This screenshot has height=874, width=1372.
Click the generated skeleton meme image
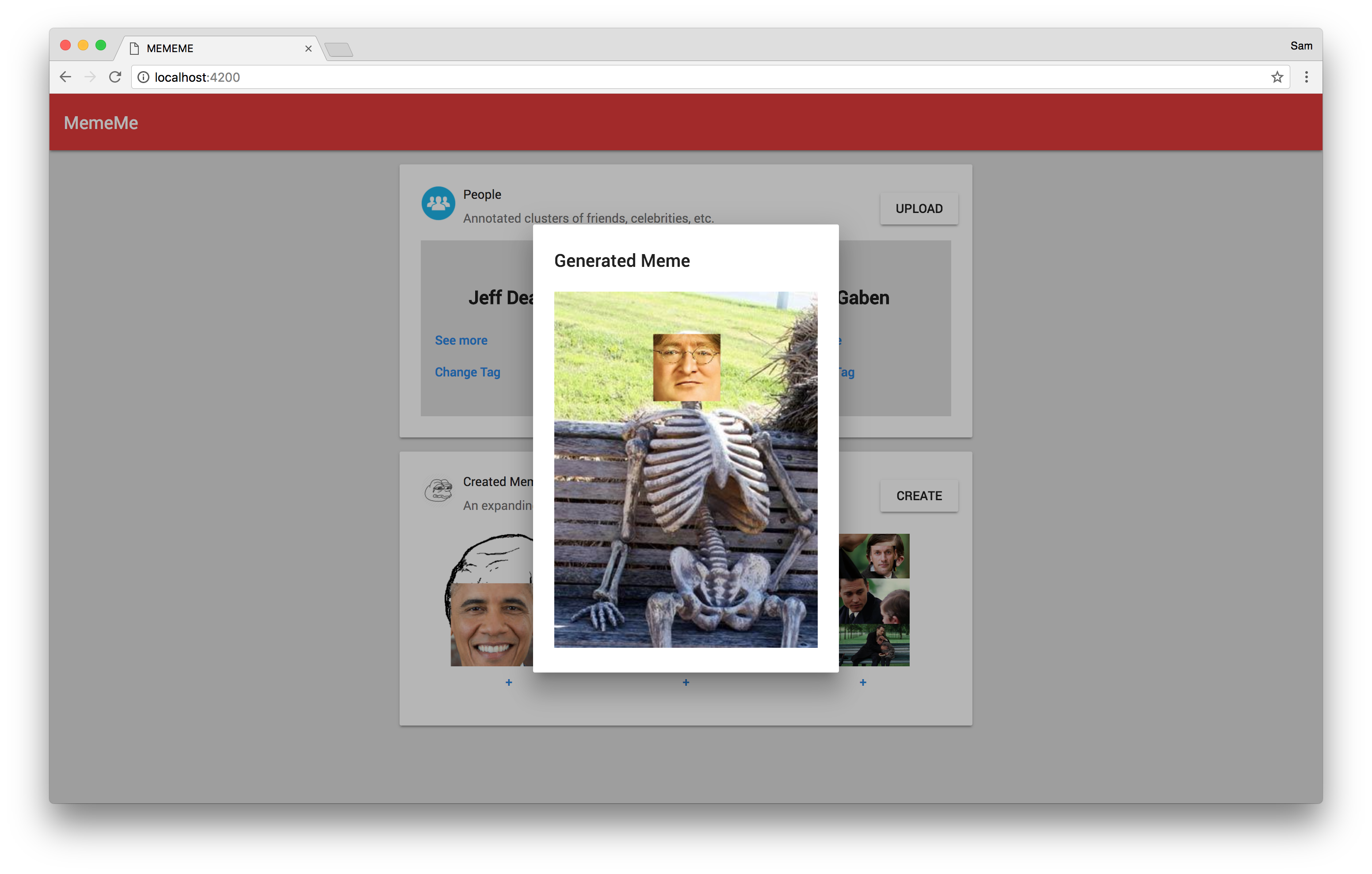click(x=686, y=469)
